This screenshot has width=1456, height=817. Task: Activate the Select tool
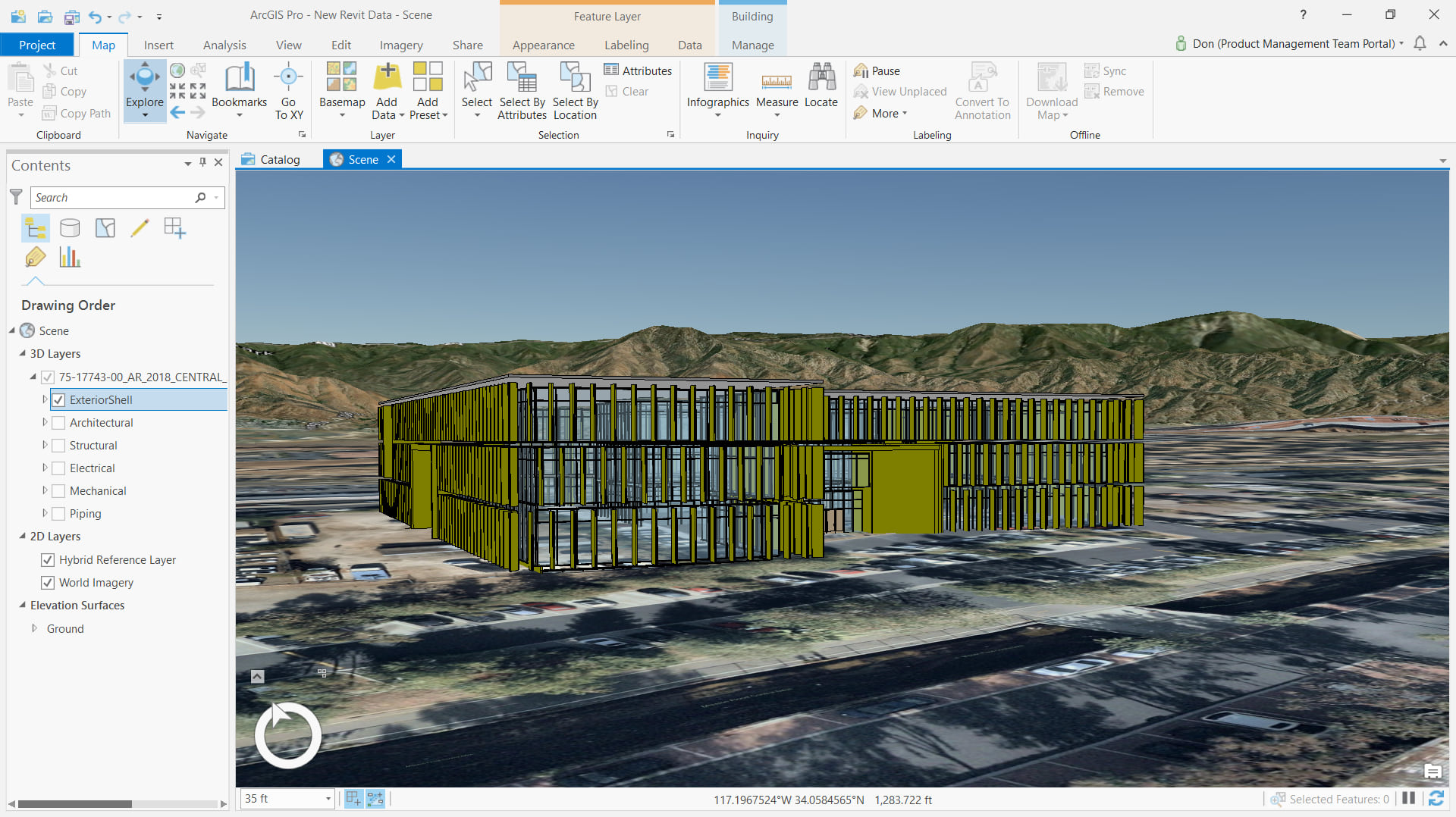(477, 89)
